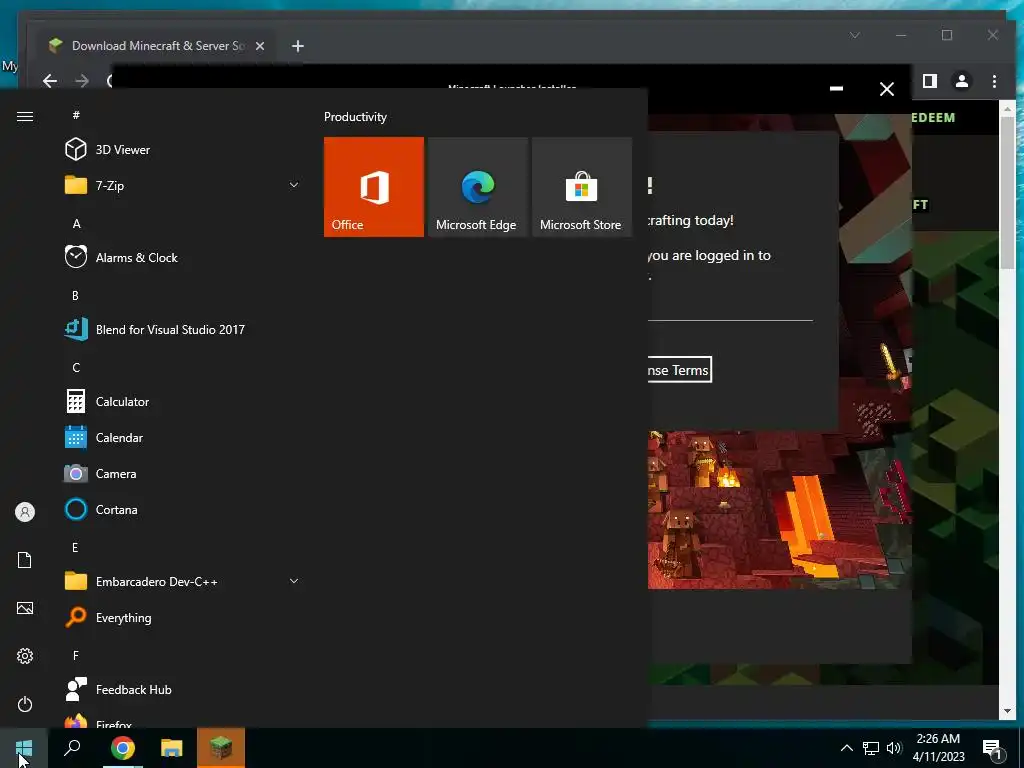Open File Explorer from the taskbar
This screenshot has height=768, width=1024.
click(x=172, y=748)
